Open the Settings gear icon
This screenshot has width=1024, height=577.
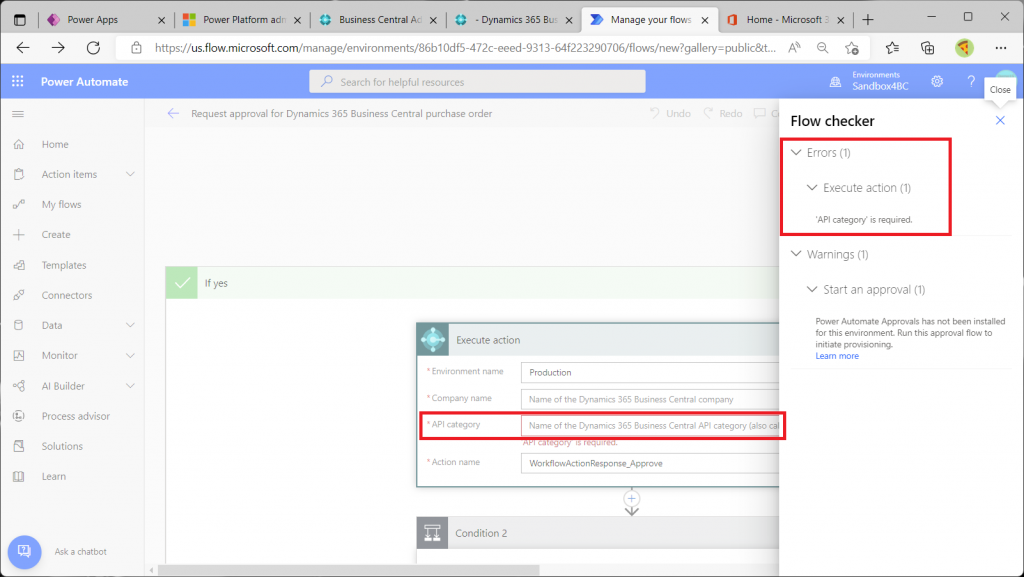[x=937, y=82]
